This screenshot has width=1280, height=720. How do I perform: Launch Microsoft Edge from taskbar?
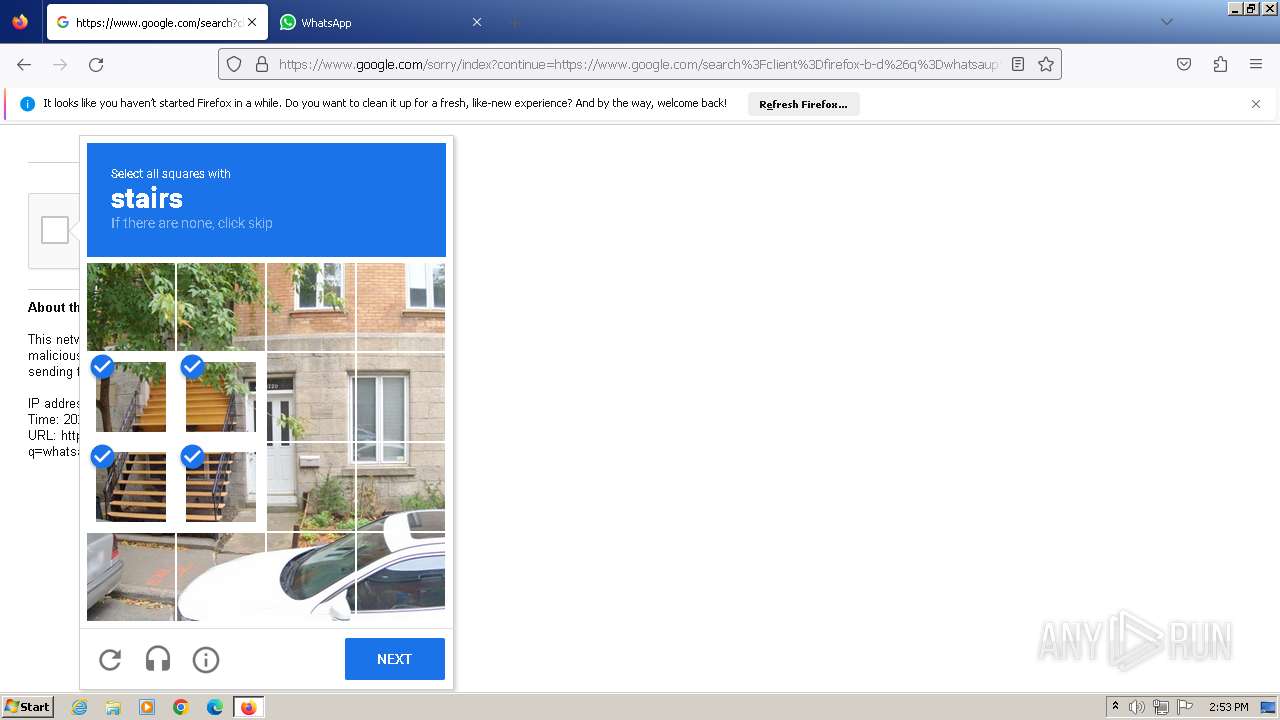[x=215, y=707]
